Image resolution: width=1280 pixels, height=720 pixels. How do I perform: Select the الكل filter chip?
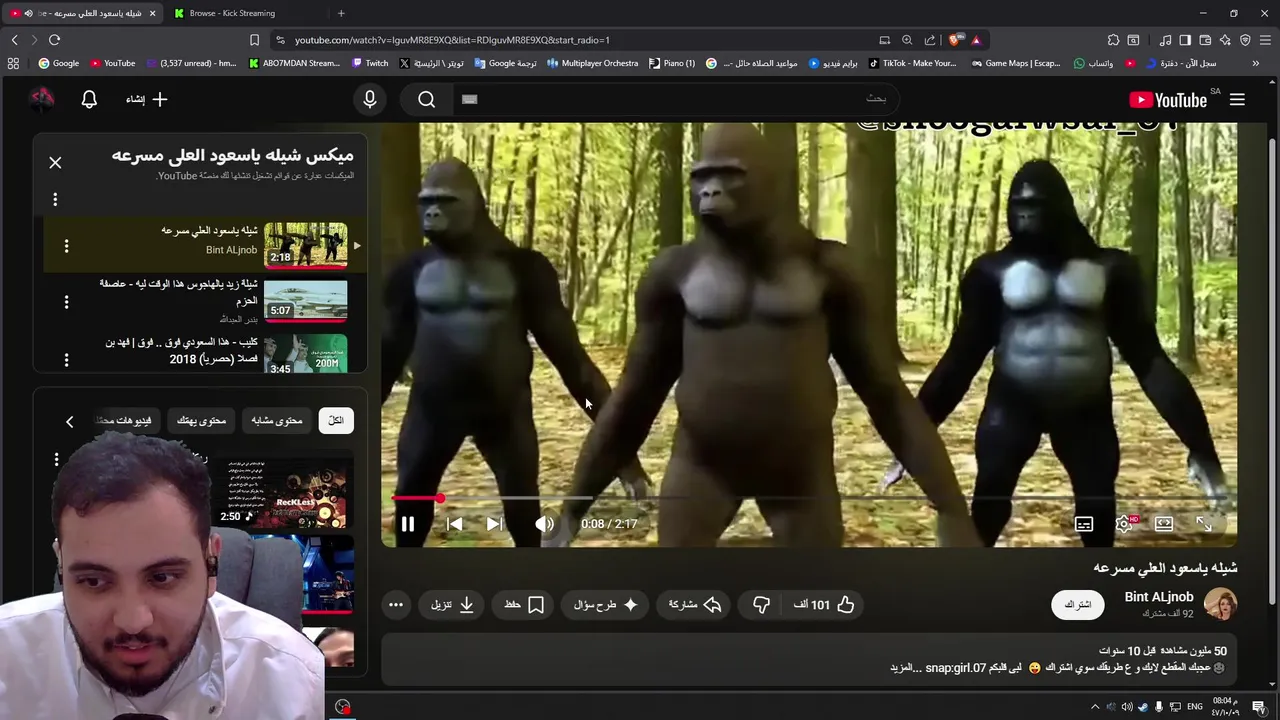coord(336,421)
